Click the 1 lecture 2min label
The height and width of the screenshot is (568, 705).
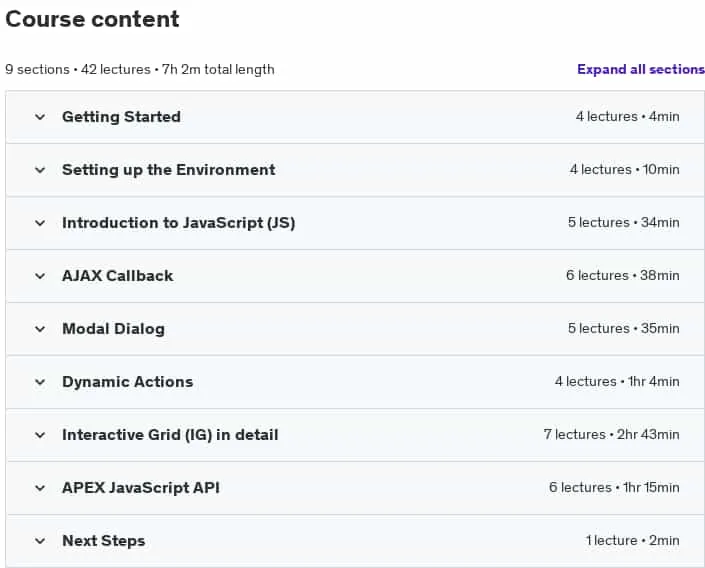point(633,541)
